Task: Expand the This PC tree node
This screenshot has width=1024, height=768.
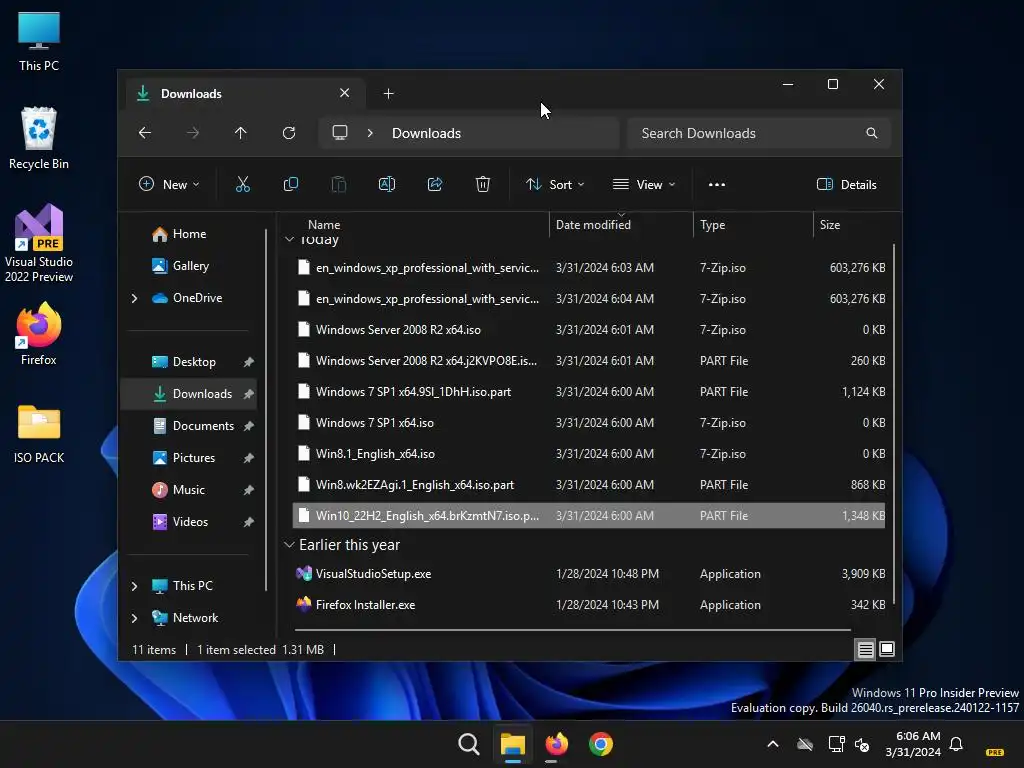Action: tap(134, 586)
